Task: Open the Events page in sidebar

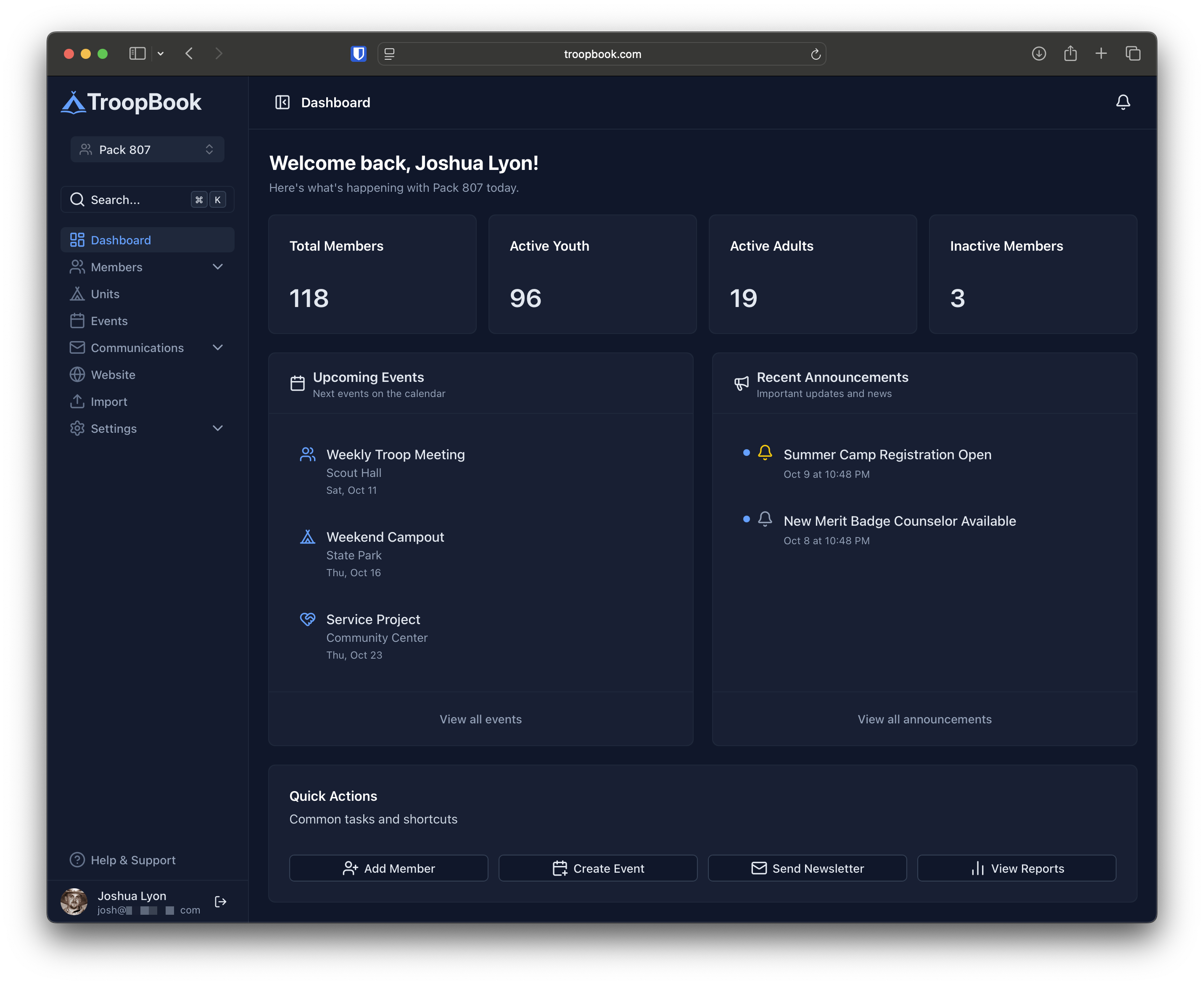Action: pos(109,320)
